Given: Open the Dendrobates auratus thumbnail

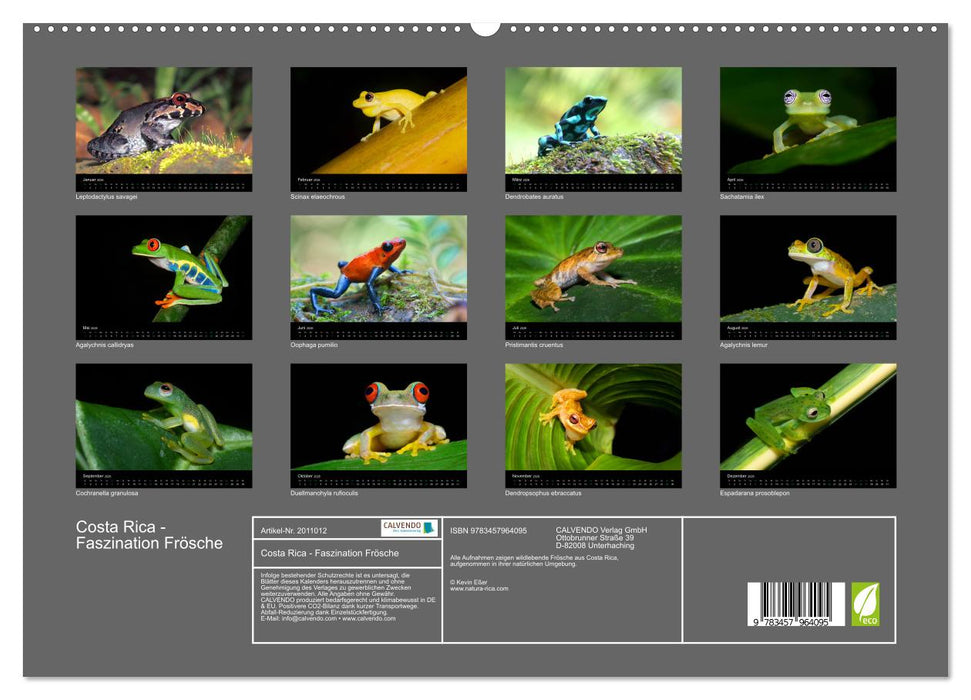Looking at the screenshot, I should tap(593, 122).
